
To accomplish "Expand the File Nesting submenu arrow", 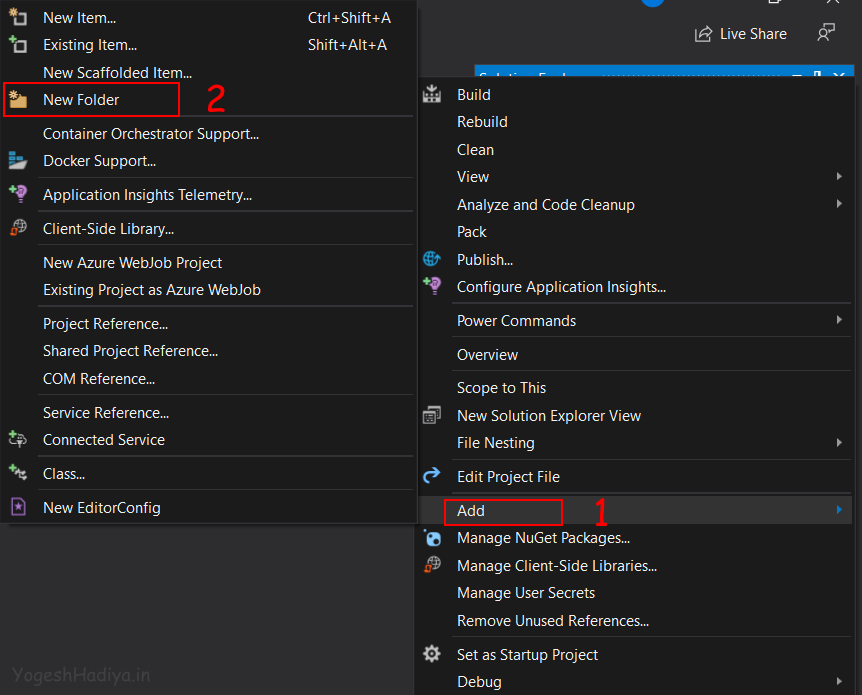I will (x=839, y=443).
